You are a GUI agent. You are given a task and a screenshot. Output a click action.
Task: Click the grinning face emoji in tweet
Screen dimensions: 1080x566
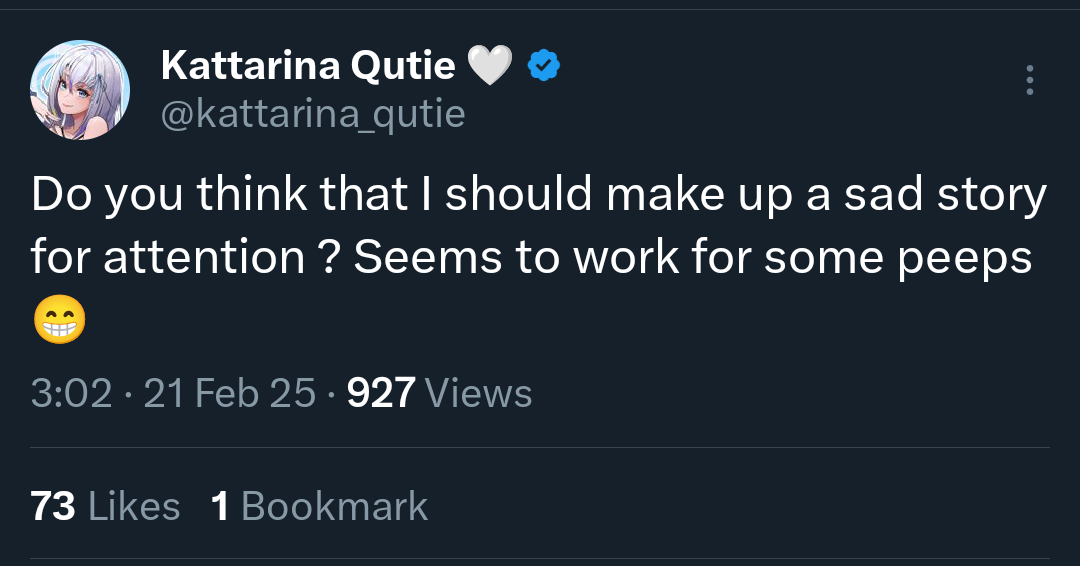[59, 321]
